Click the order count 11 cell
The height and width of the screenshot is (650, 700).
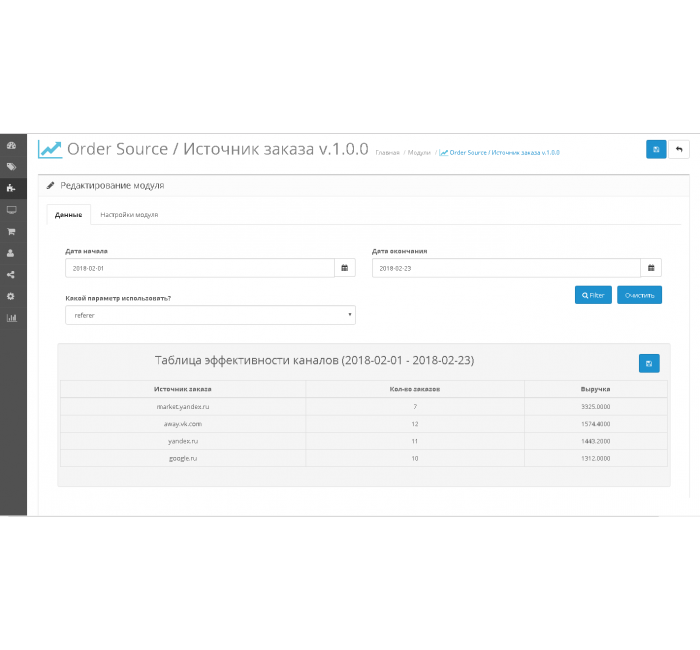coord(415,441)
